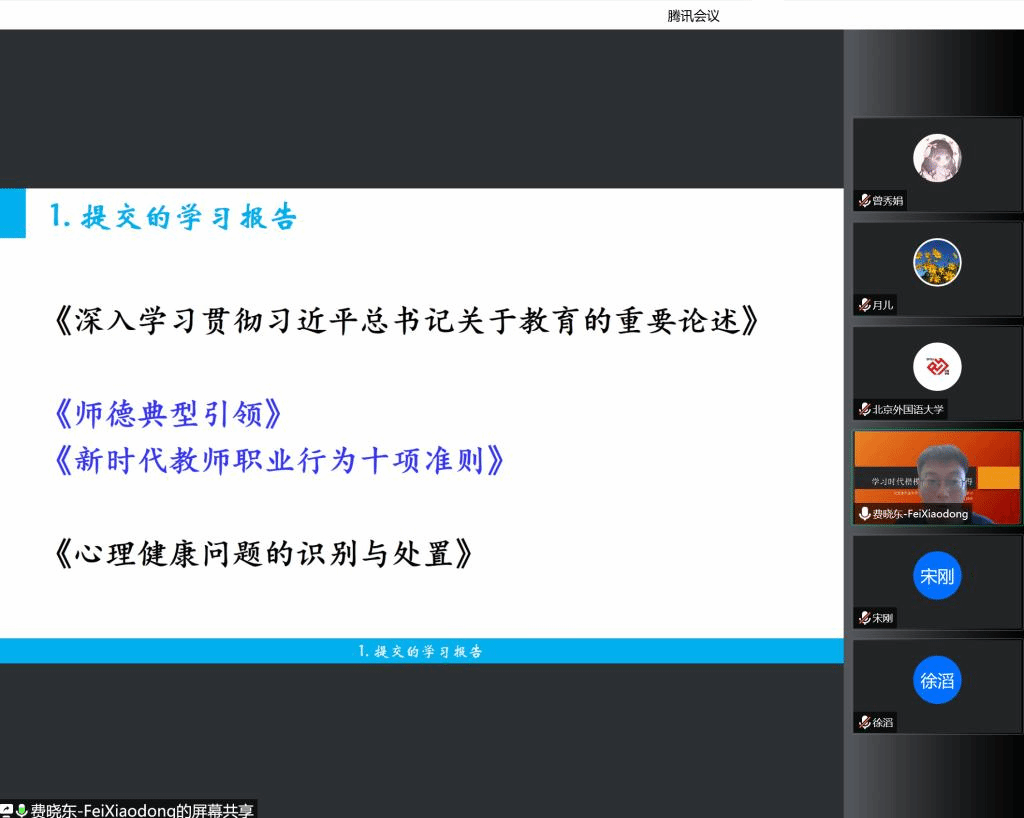
Task: Click the muted mic icon beside 月儿
Action: [864, 305]
